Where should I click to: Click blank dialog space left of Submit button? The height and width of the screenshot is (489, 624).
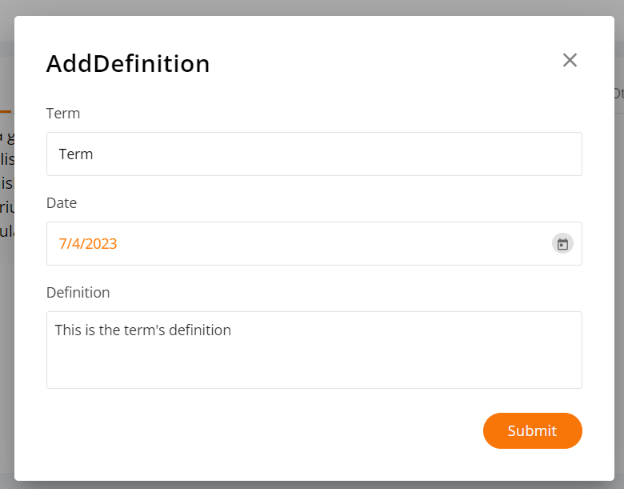(x=263, y=431)
